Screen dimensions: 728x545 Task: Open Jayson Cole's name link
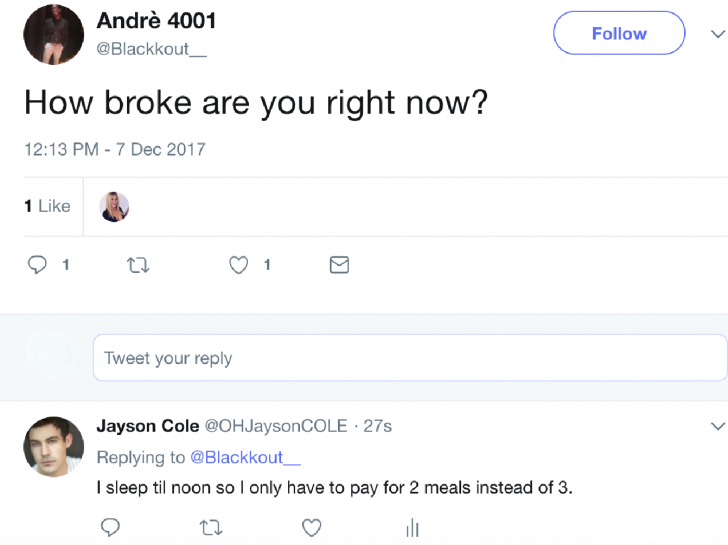[x=147, y=426]
